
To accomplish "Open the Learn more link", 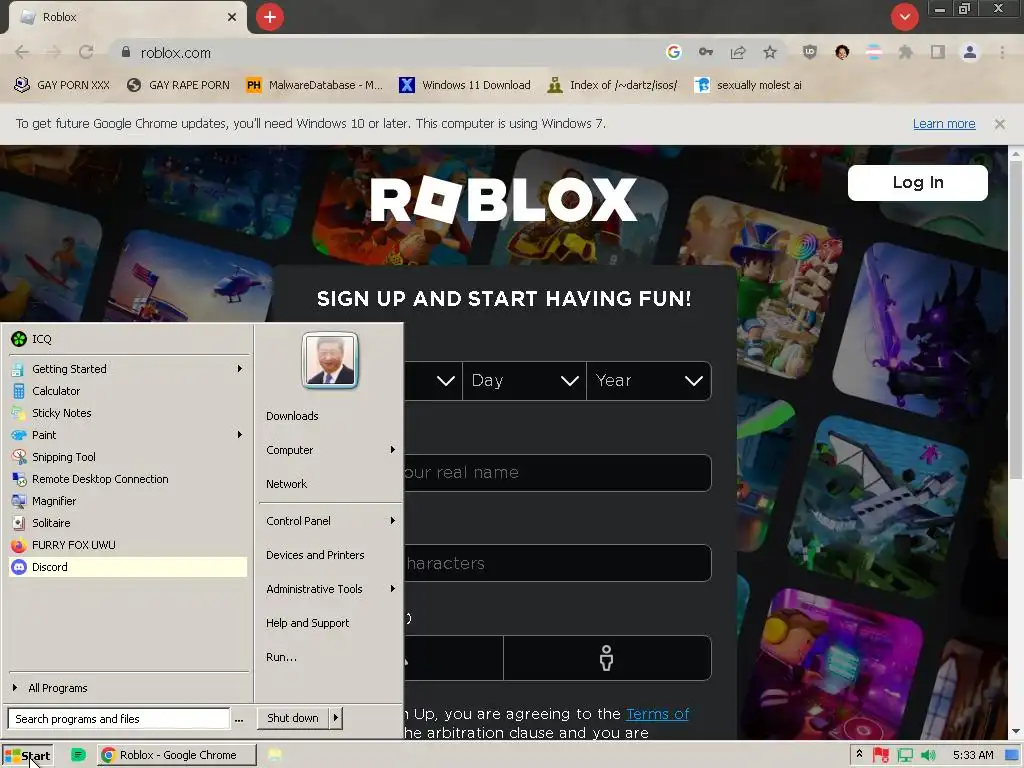I will (x=944, y=124).
